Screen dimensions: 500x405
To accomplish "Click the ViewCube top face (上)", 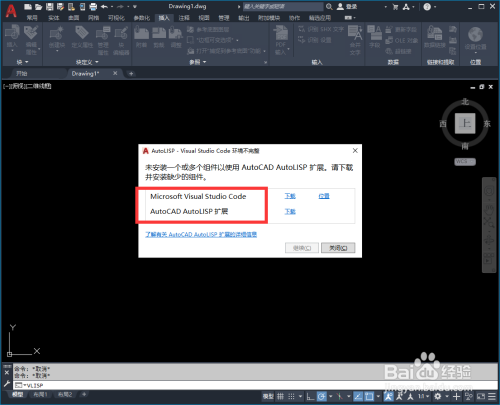I will click(x=465, y=123).
